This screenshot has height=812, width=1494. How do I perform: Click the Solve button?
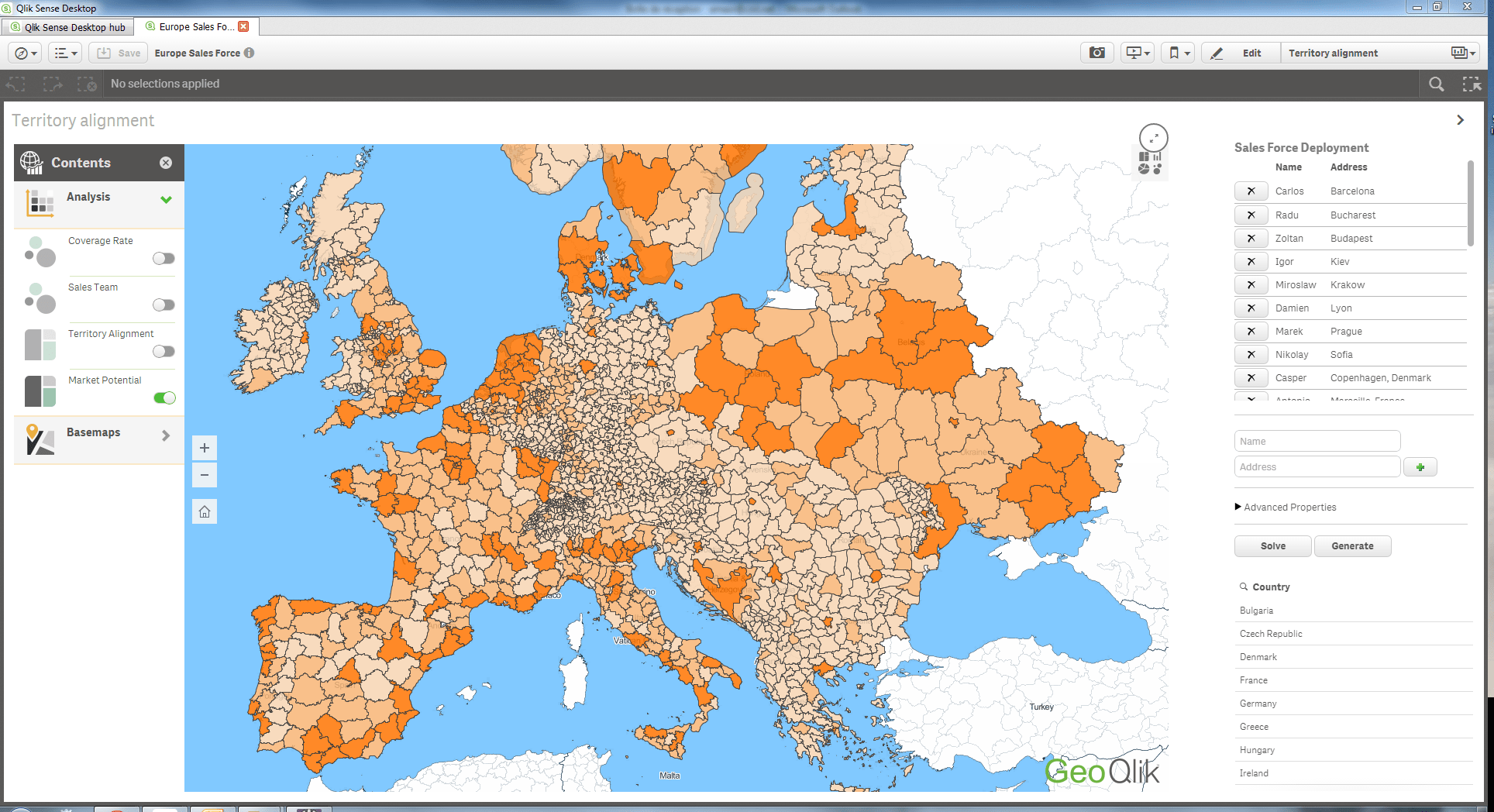(1272, 545)
